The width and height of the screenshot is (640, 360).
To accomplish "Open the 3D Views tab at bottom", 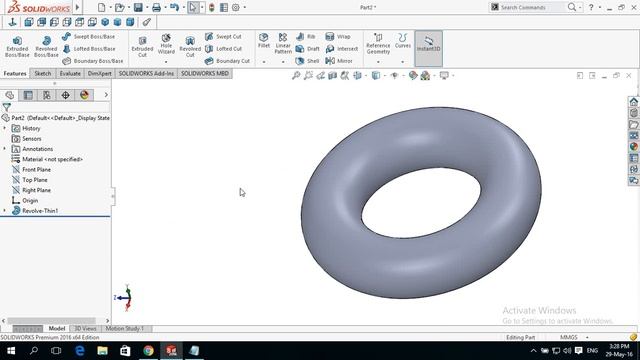I will [x=85, y=329].
